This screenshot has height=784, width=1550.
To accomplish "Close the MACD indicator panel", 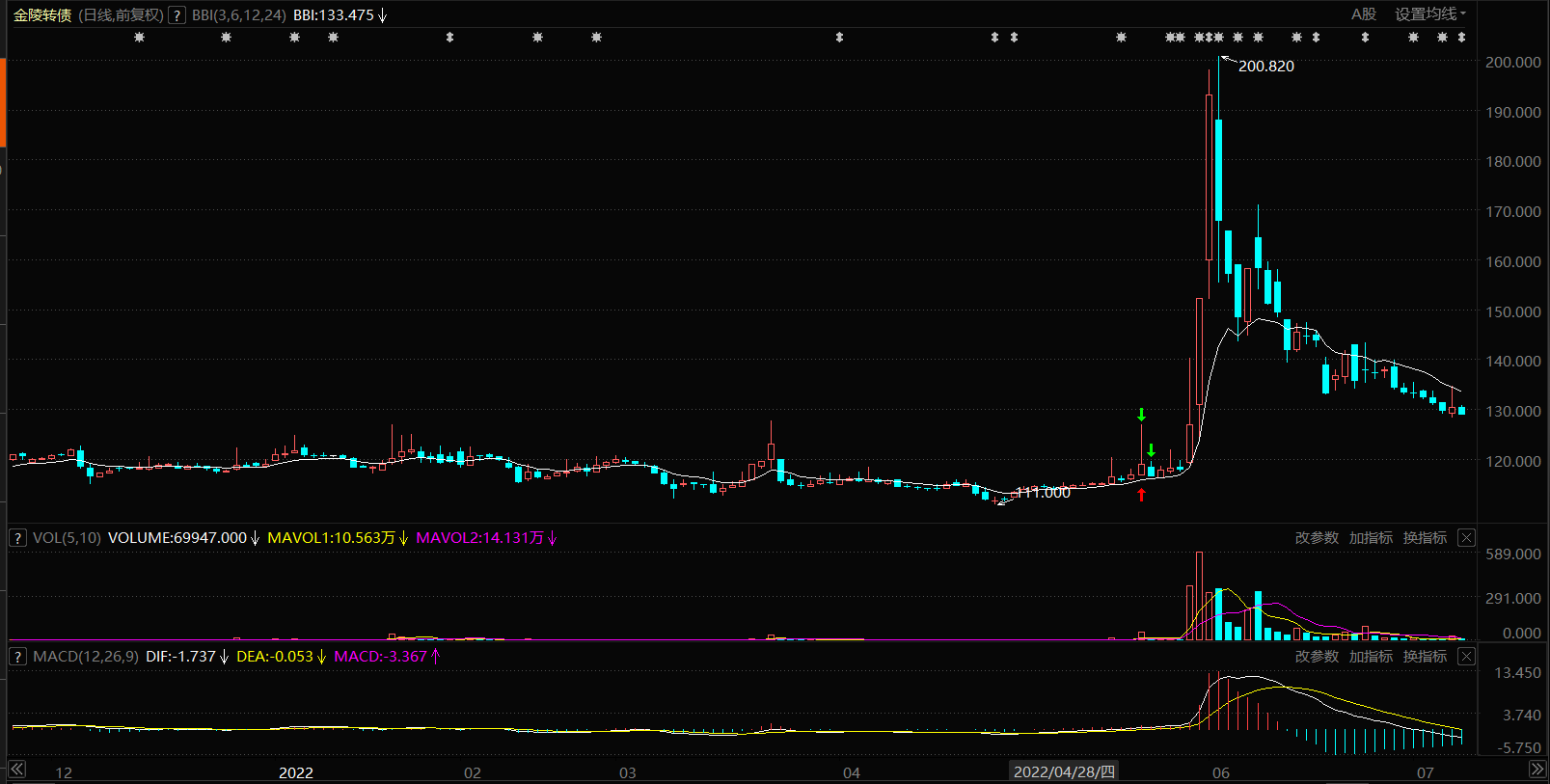I will point(1466,657).
